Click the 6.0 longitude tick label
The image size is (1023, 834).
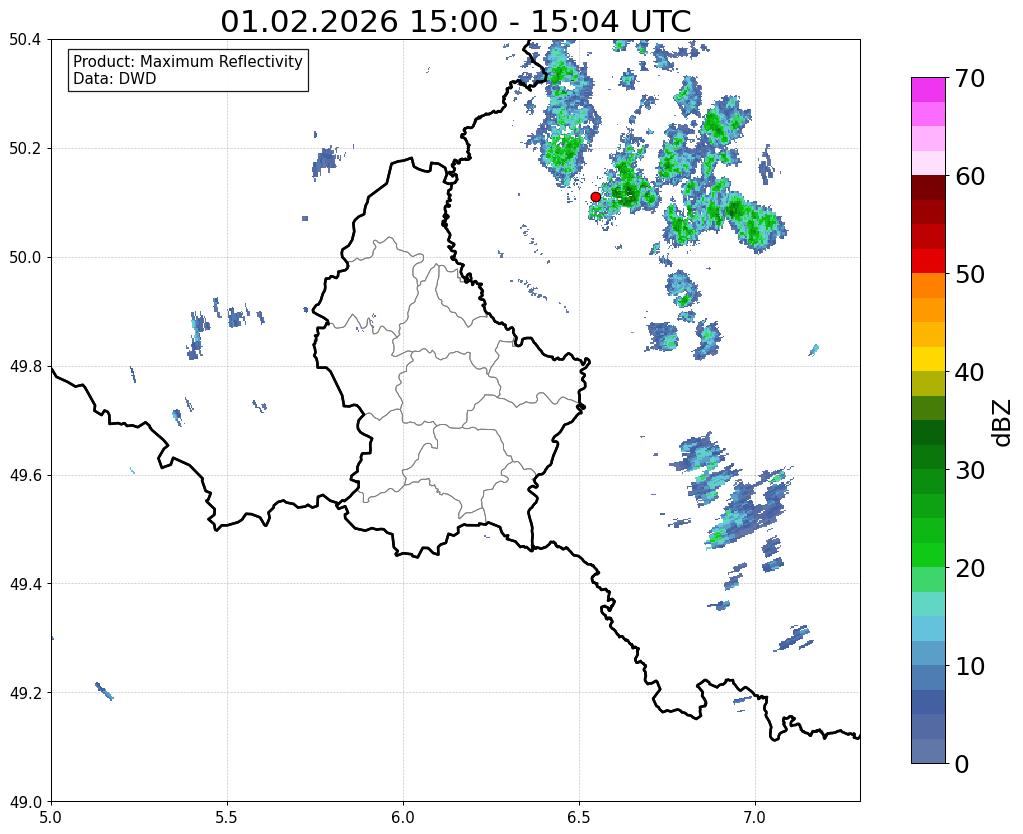tap(403, 818)
